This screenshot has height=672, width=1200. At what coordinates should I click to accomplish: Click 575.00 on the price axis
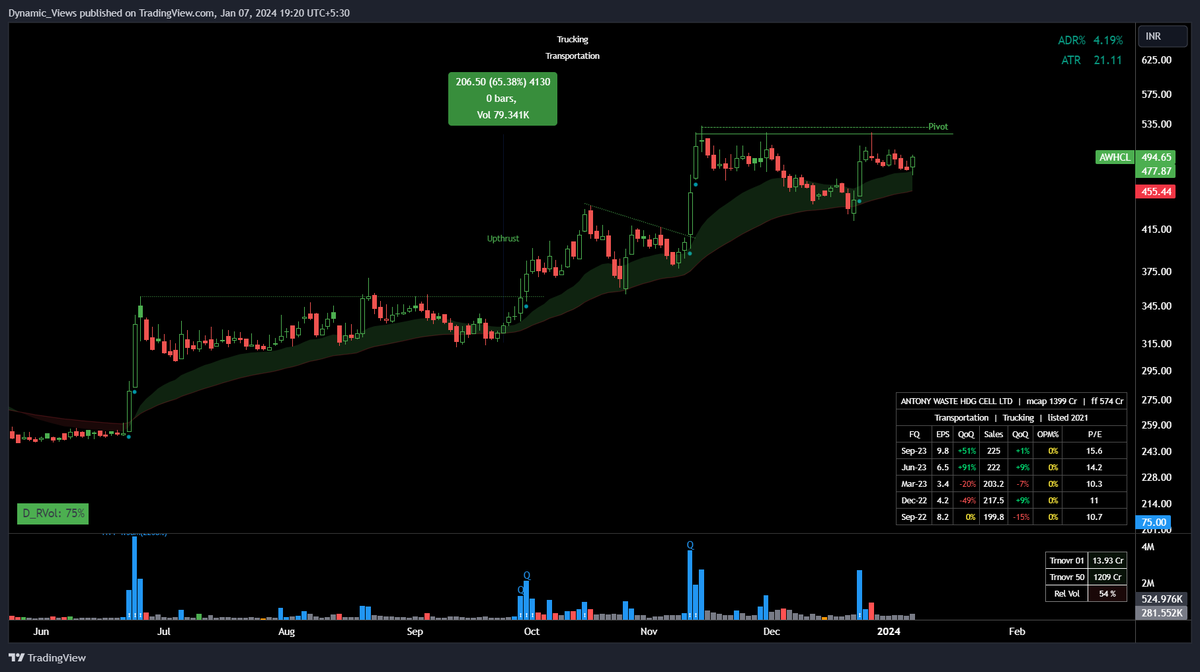pos(1156,94)
